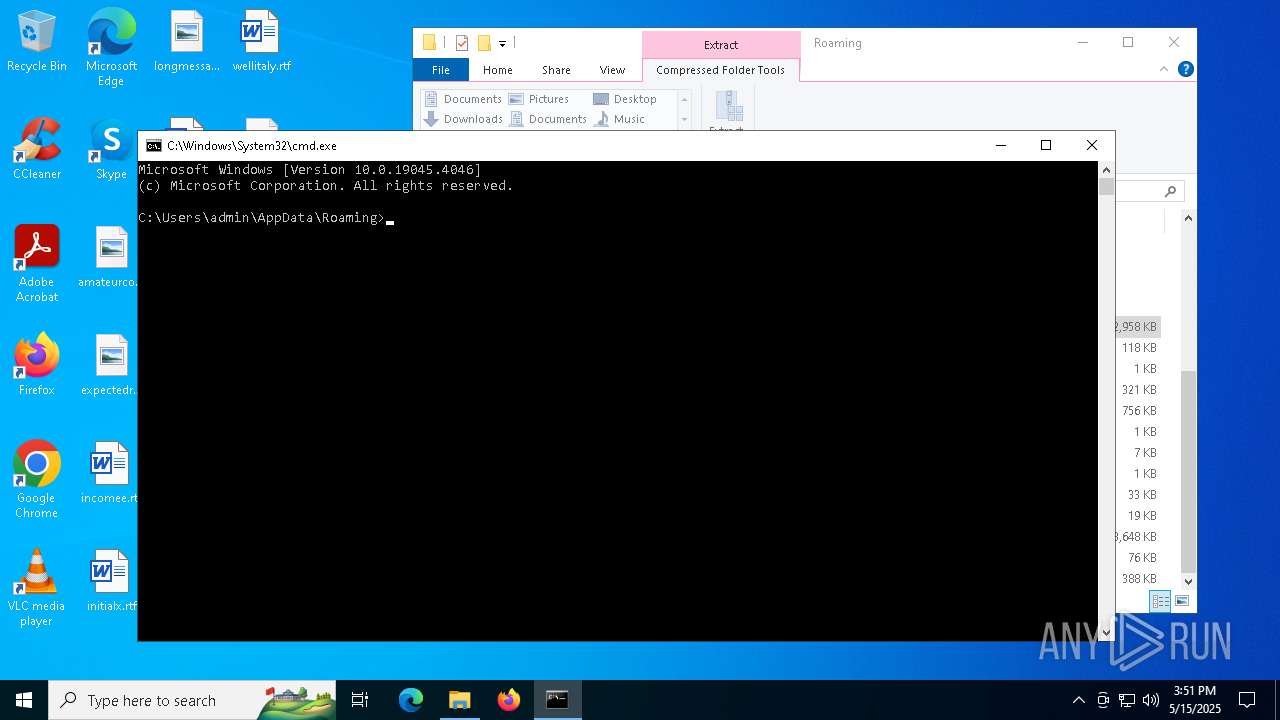1280x720 pixels.
Task: Select the file row sized 118 KB
Action: (1138, 348)
